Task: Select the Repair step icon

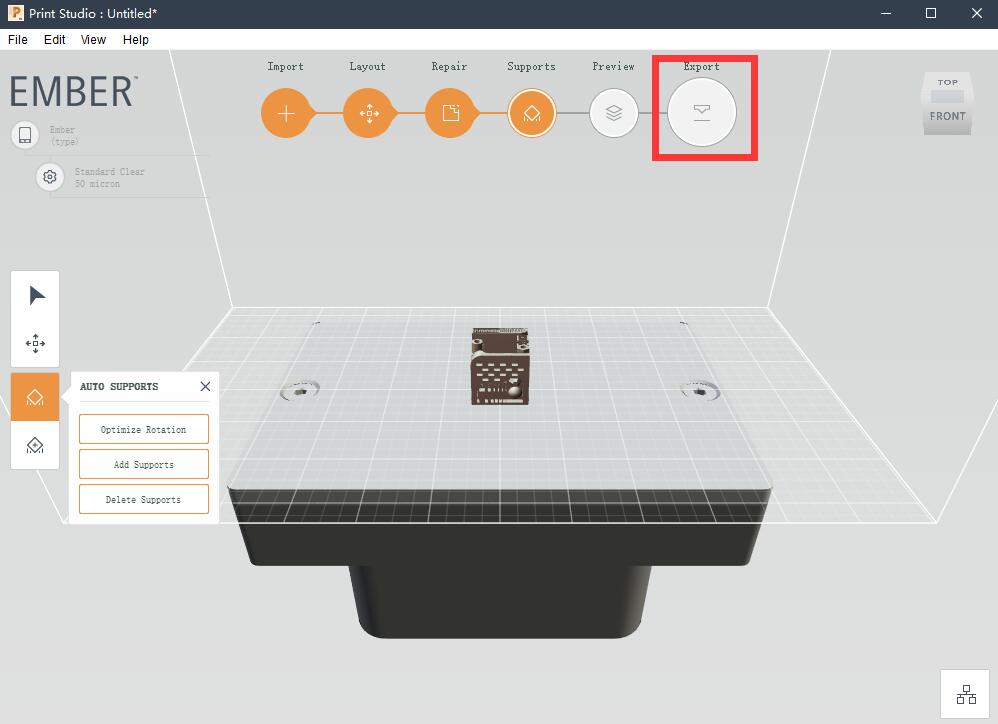Action: coord(450,113)
